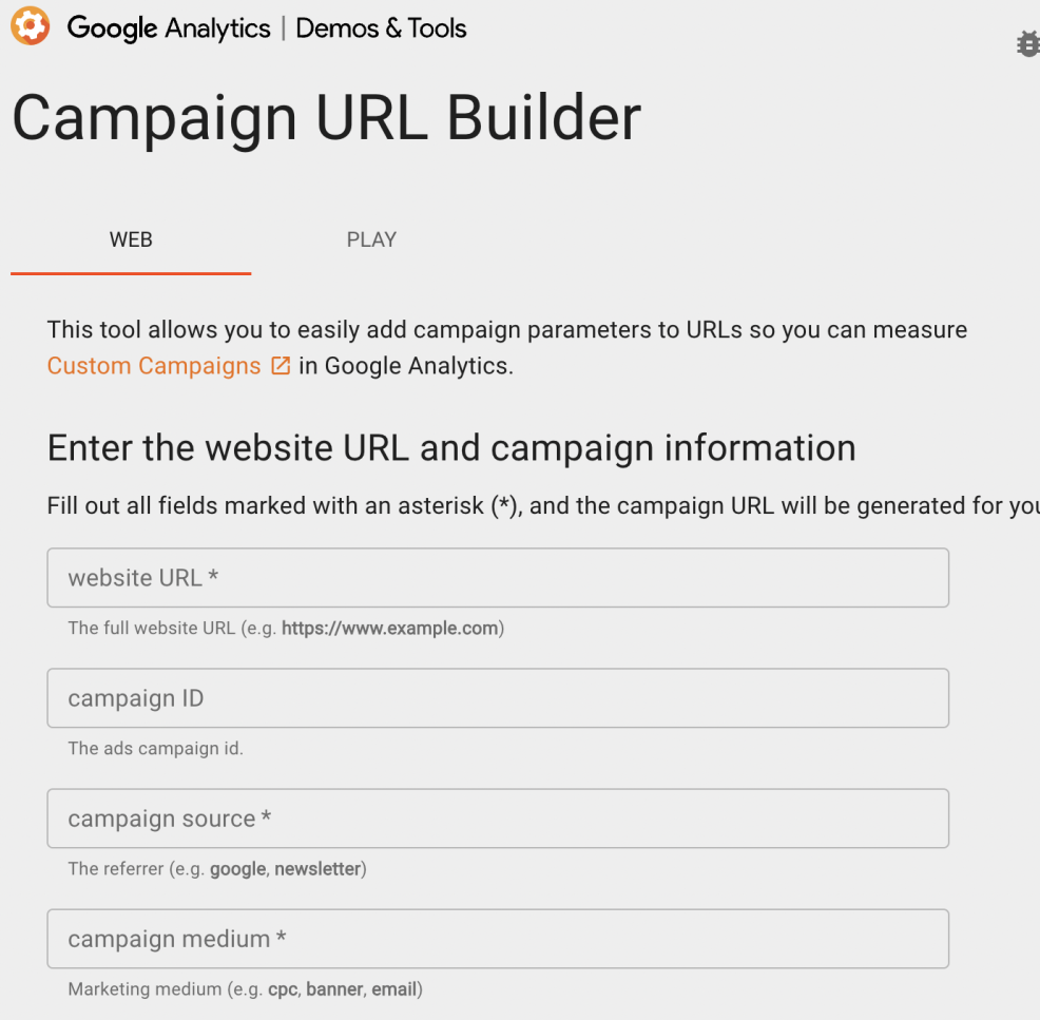The height and width of the screenshot is (1020, 1040).
Task: Click the Enter website URL section heading
Action: [450, 447]
